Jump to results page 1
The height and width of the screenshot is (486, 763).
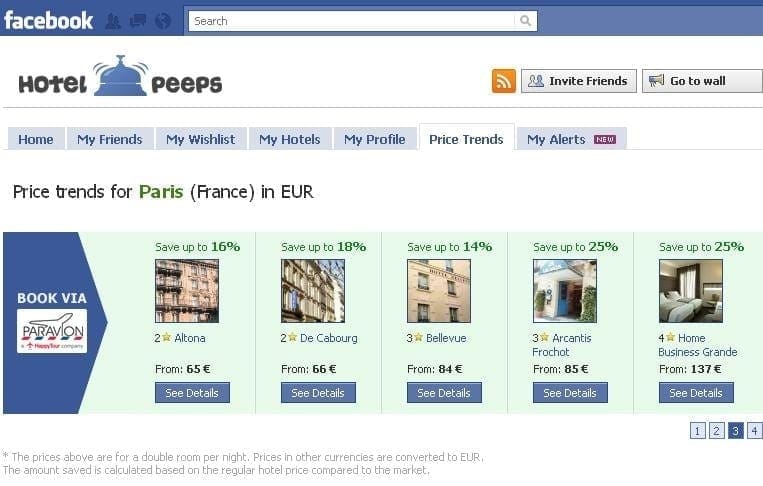pyautogui.click(x=698, y=431)
